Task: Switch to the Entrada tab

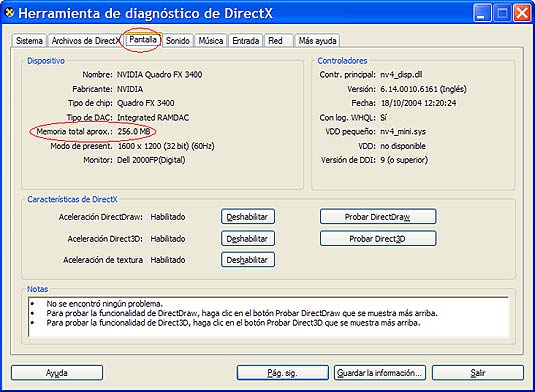Action: pos(245,41)
